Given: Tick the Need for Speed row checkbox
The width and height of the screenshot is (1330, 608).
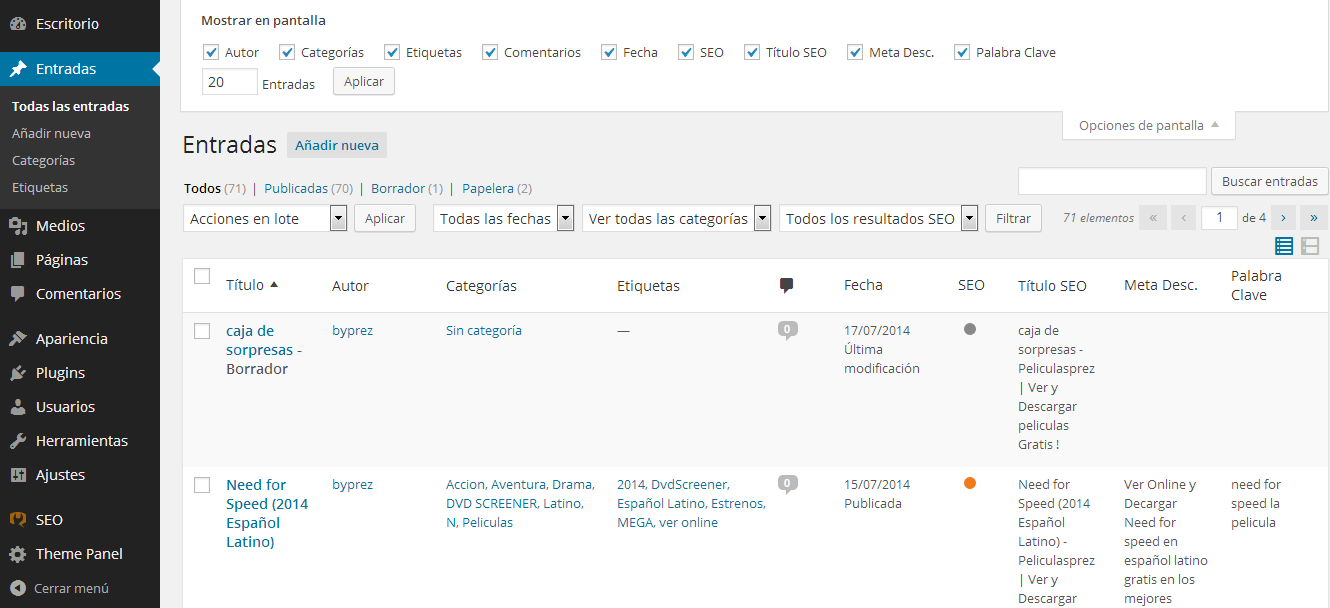Looking at the screenshot, I should click(202, 485).
